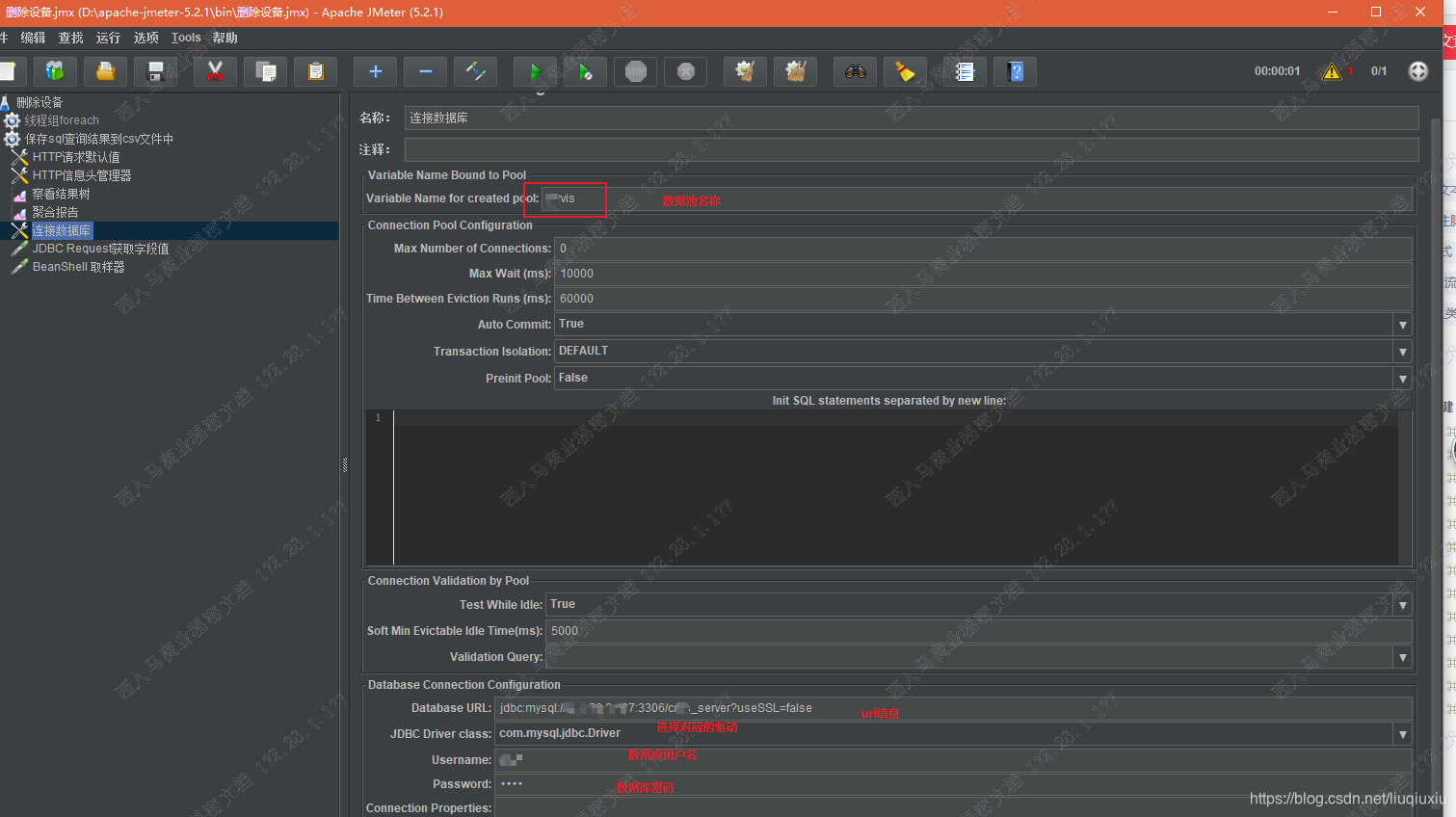Select 保存sql查询结果到csv文件中 thread group
1456x817 pixels.
point(98,139)
